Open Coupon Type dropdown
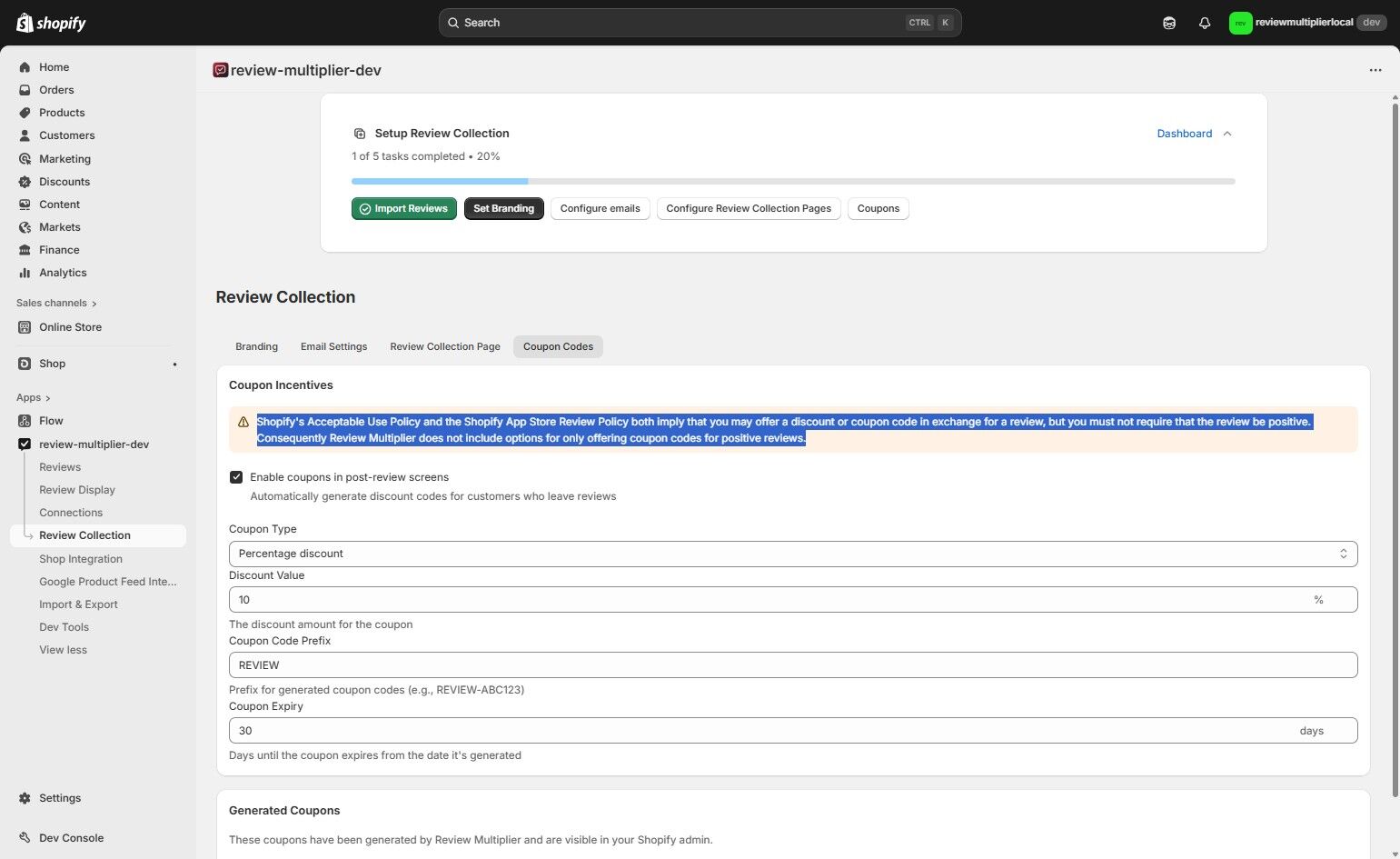The width and height of the screenshot is (1400, 859). [x=793, y=554]
